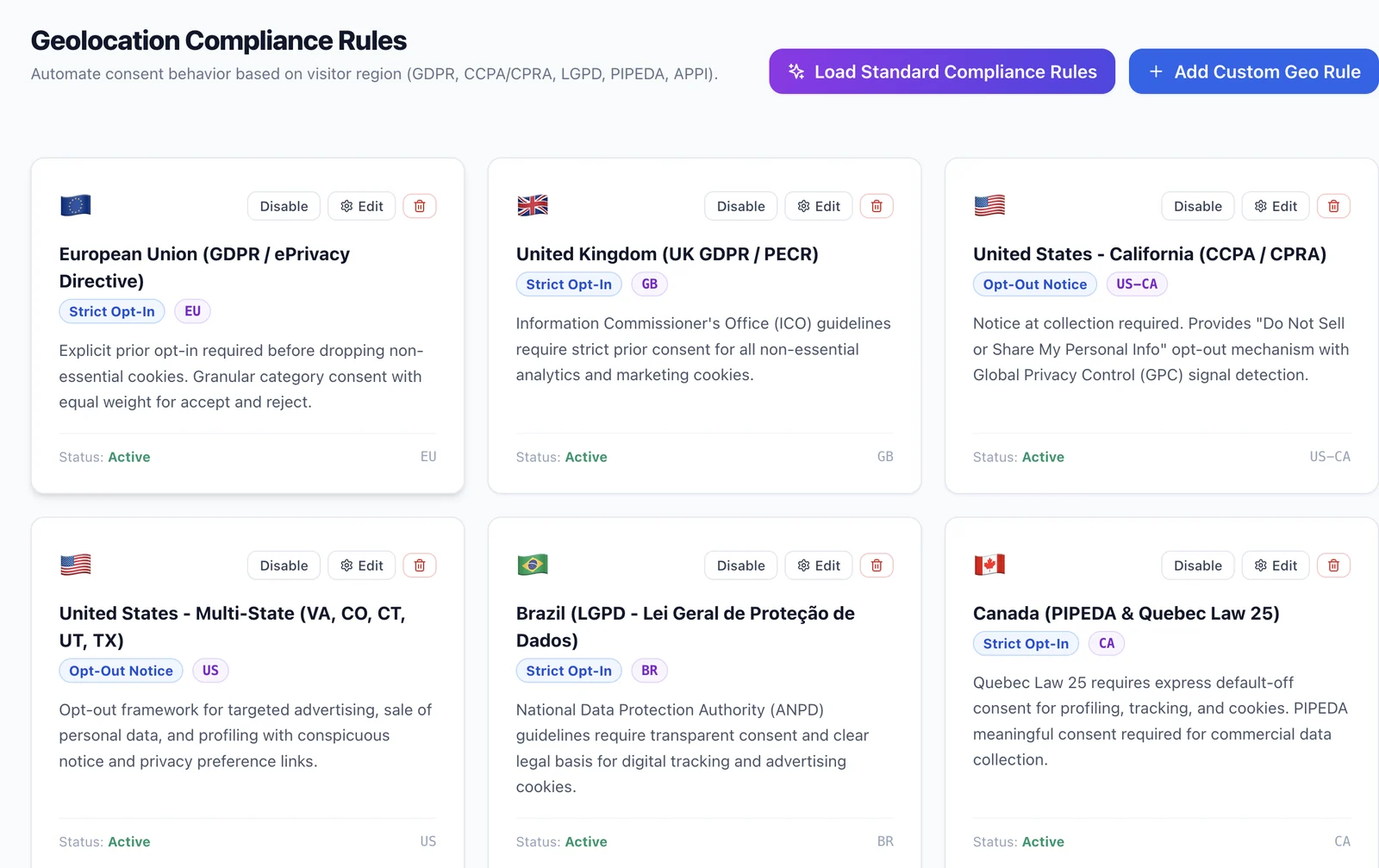1379x868 pixels.
Task: Click Strict Opt-In badge on Brazil card
Action: (x=569, y=671)
